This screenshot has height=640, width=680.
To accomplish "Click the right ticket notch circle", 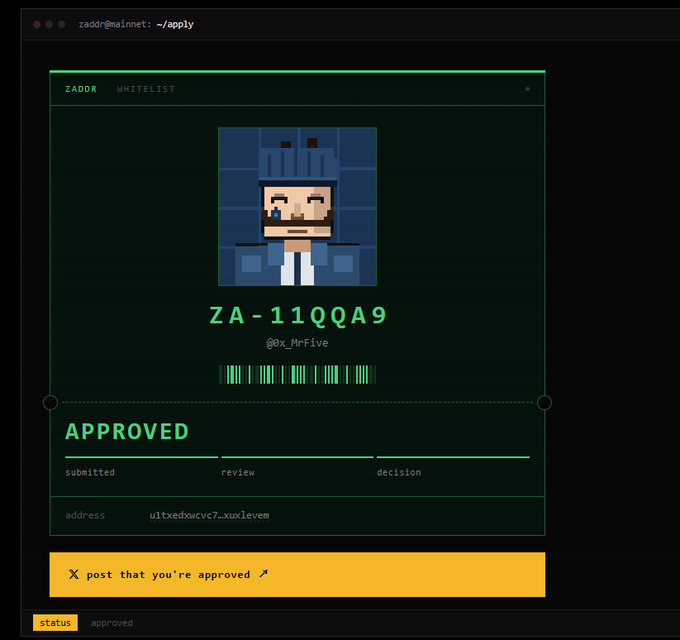I will 544,402.
